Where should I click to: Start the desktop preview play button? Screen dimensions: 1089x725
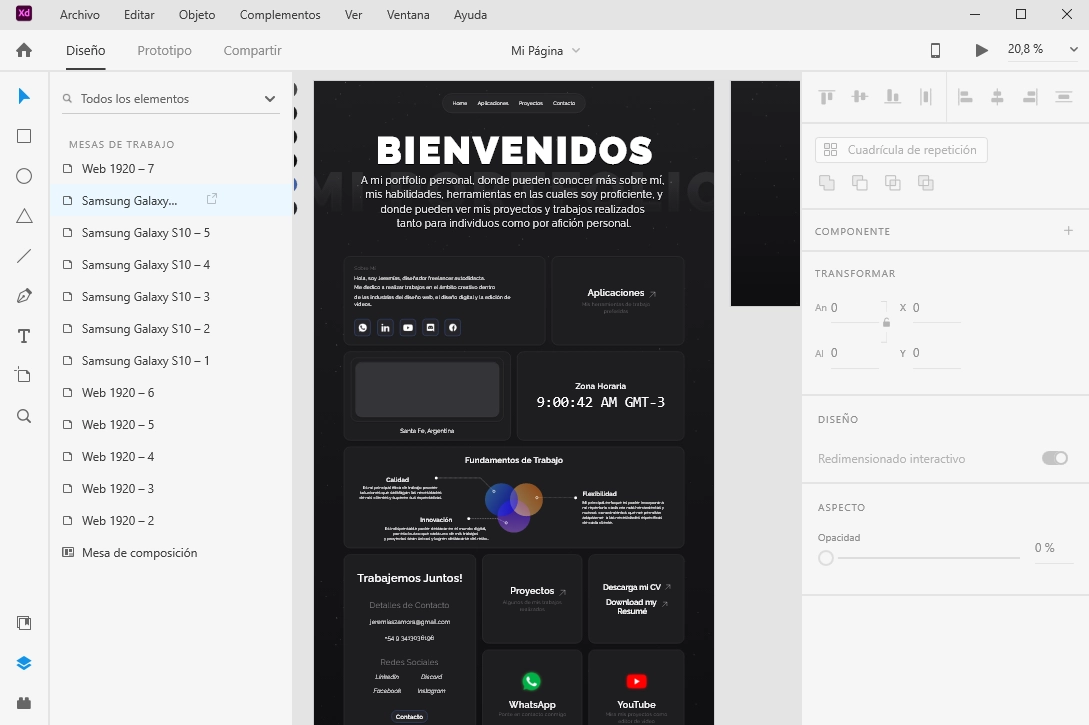pyautogui.click(x=981, y=50)
